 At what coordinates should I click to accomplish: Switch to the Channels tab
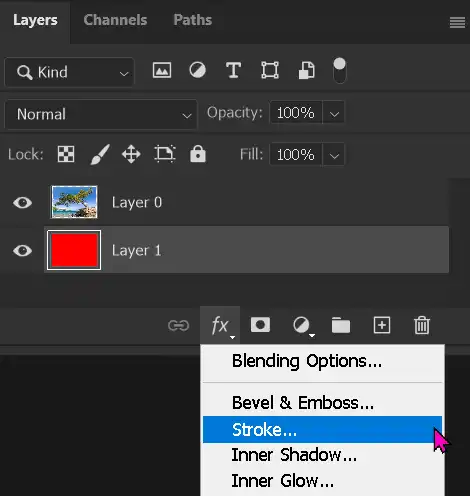tap(115, 20)
